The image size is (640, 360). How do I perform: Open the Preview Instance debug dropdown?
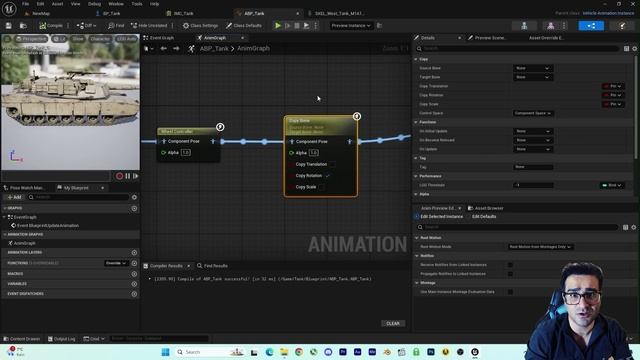(x=351, y=25)
